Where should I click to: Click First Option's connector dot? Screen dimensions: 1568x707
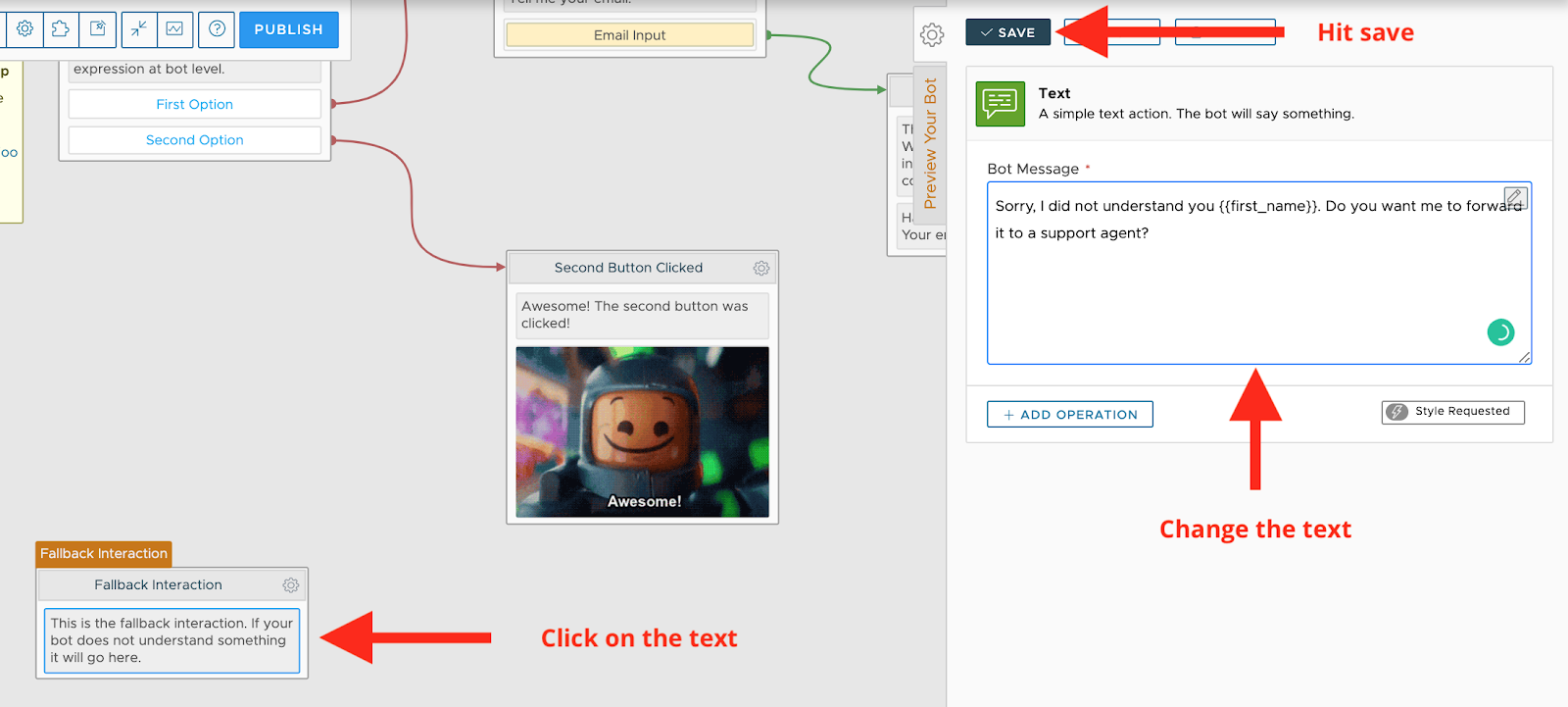click(333, 103)
